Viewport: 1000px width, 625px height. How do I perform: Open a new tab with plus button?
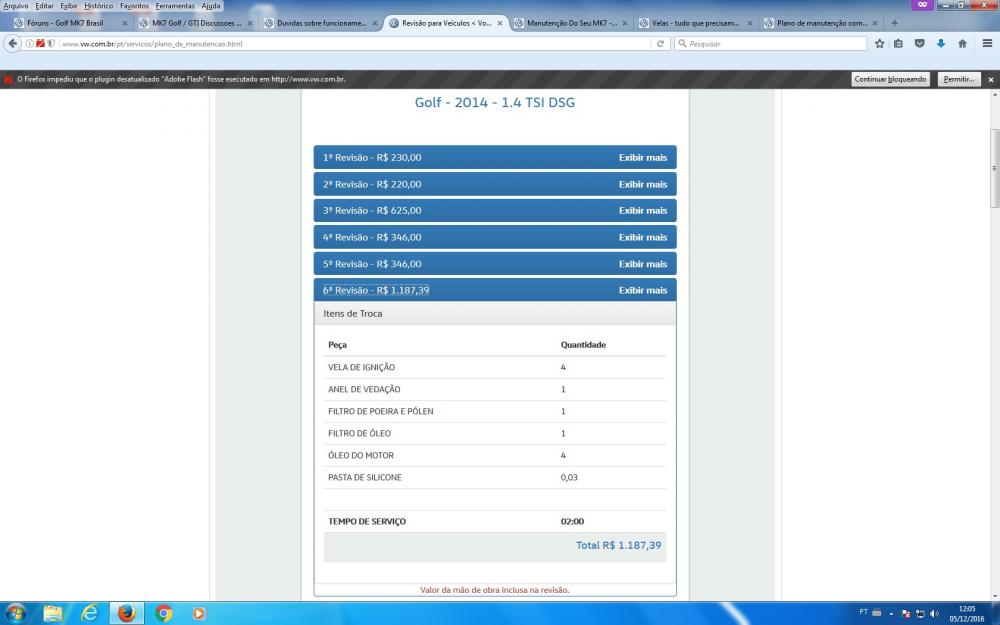[895, 22]
